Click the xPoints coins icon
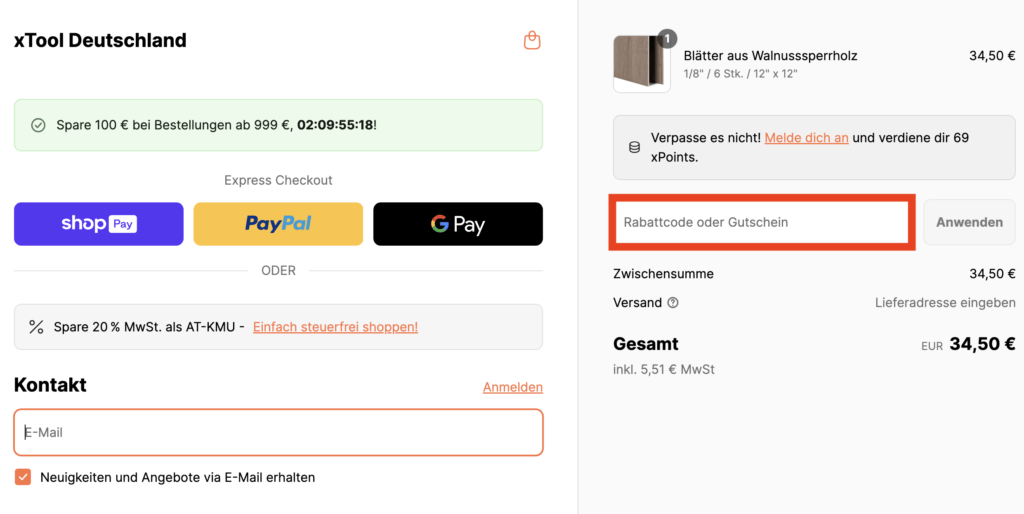 (x=634, y=148)
